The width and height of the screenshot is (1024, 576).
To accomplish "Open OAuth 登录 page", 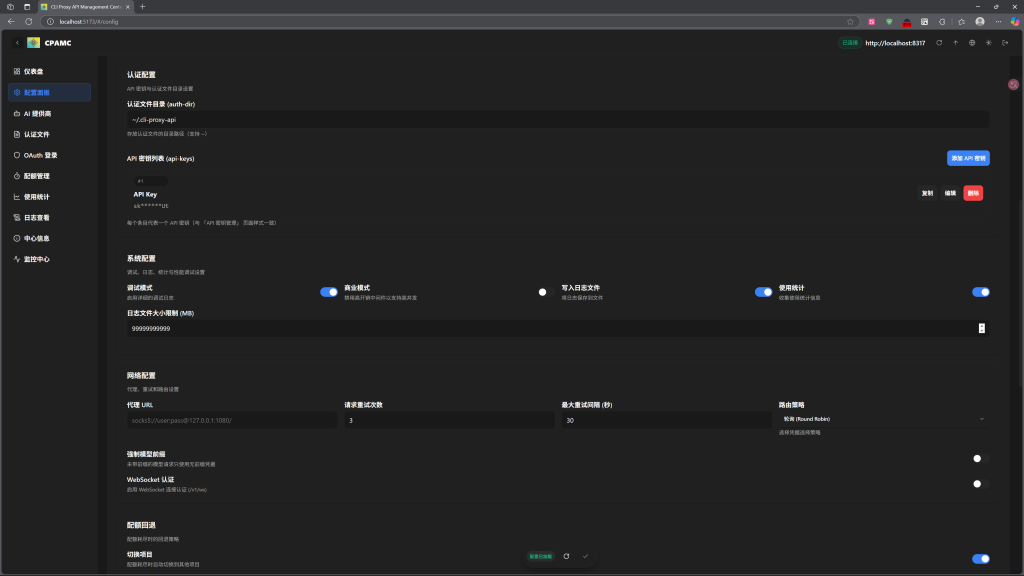I will point(49,155).
